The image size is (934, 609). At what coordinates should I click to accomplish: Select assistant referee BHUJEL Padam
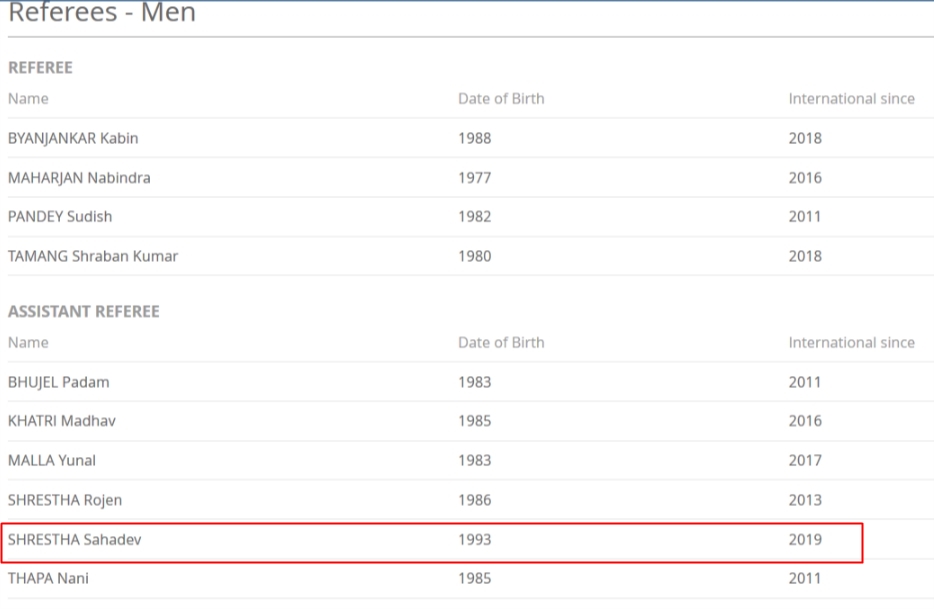point(59,382)
